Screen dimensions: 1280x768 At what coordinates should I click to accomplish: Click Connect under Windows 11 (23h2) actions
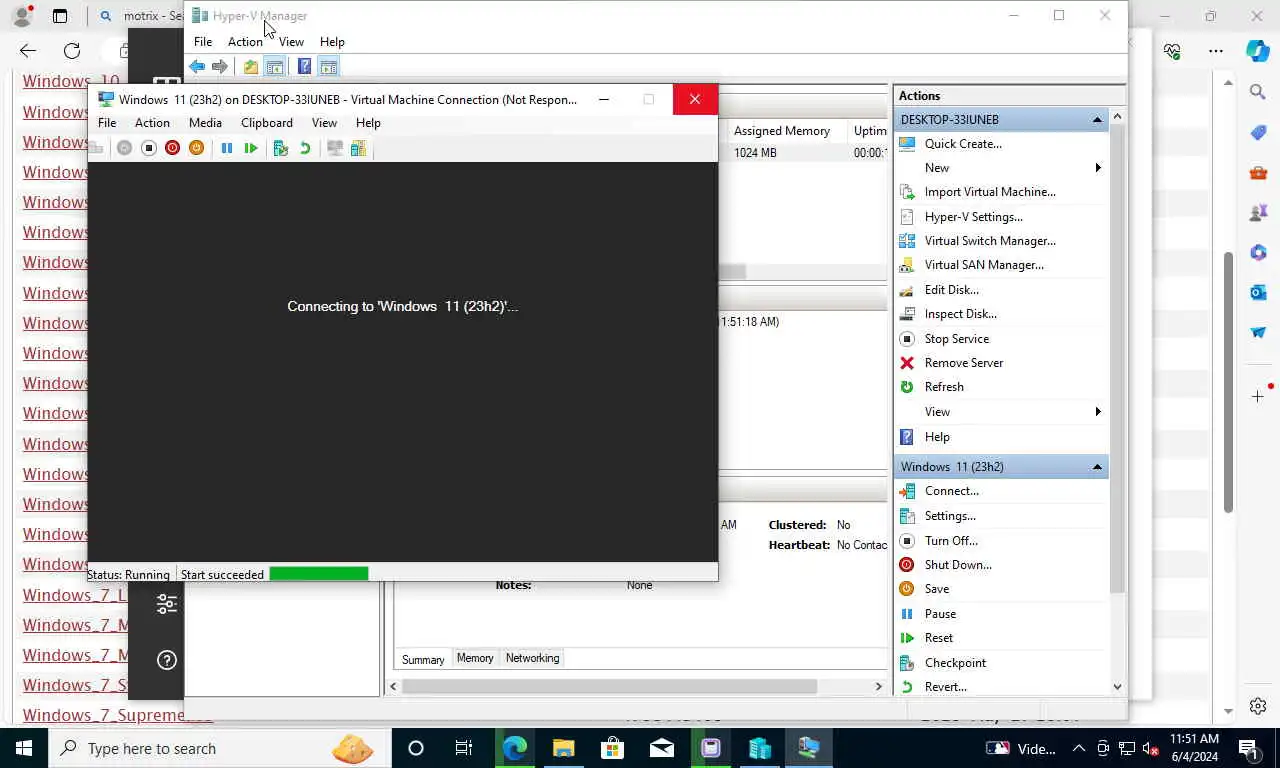point(951,491)
